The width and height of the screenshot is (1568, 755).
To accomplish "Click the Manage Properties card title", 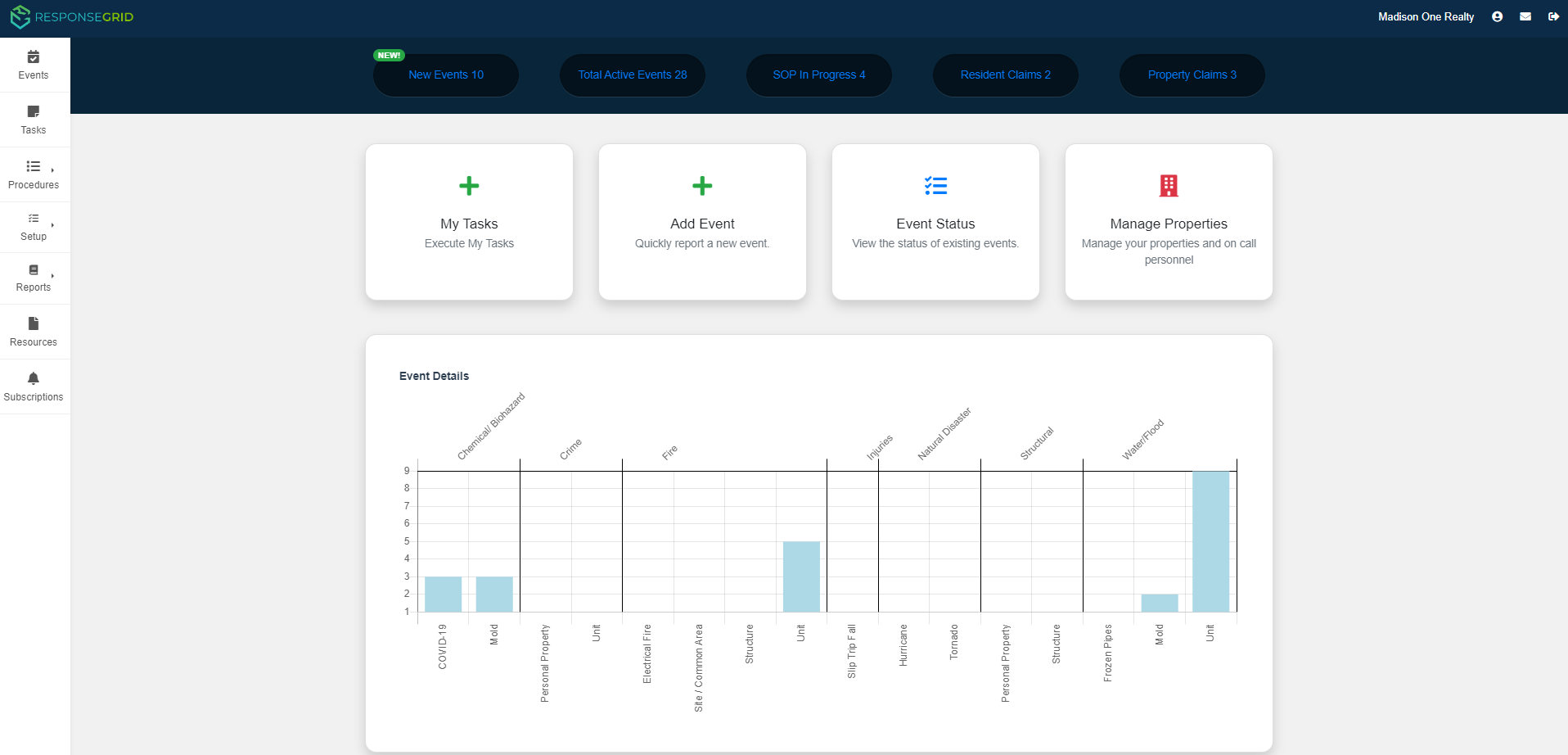I will tap(1169, 224).
